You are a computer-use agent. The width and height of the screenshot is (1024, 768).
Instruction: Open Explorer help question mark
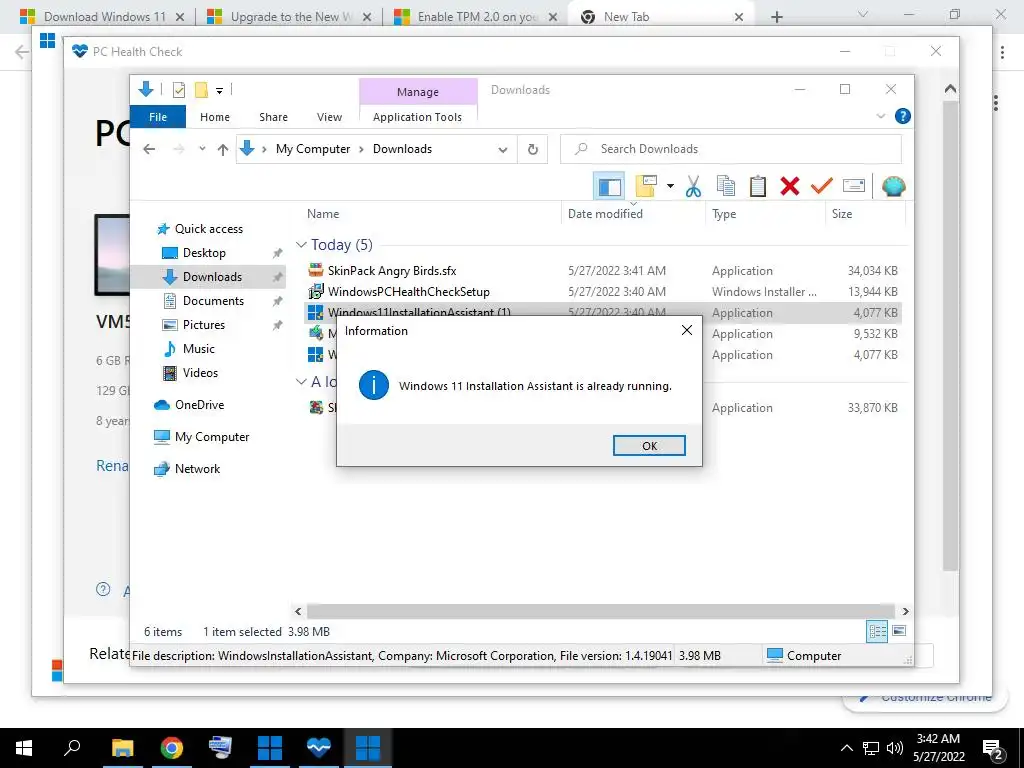(903, 116)
